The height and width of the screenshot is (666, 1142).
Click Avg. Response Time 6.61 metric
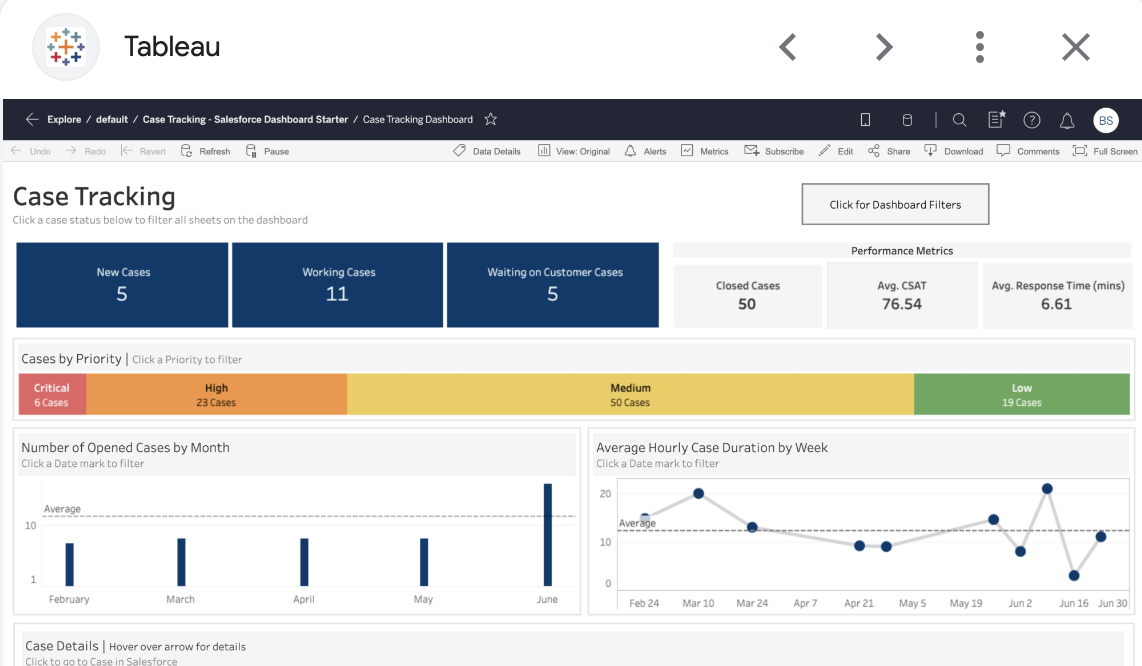[x=1057, y=295]
